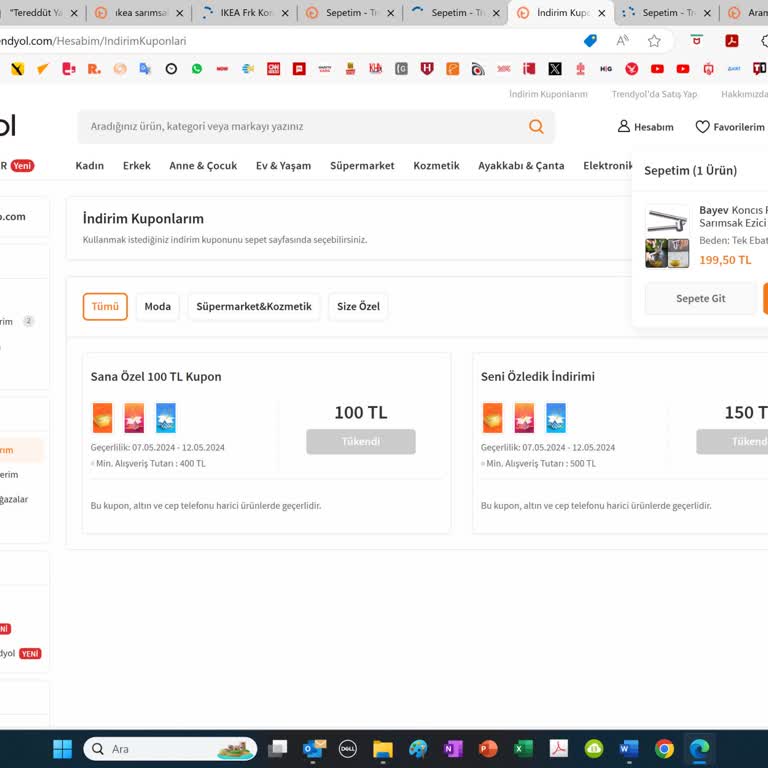Open Windows Start menu
Image resolution: width=768 pixels, height=768 pixels.
(x=62, y=748)
